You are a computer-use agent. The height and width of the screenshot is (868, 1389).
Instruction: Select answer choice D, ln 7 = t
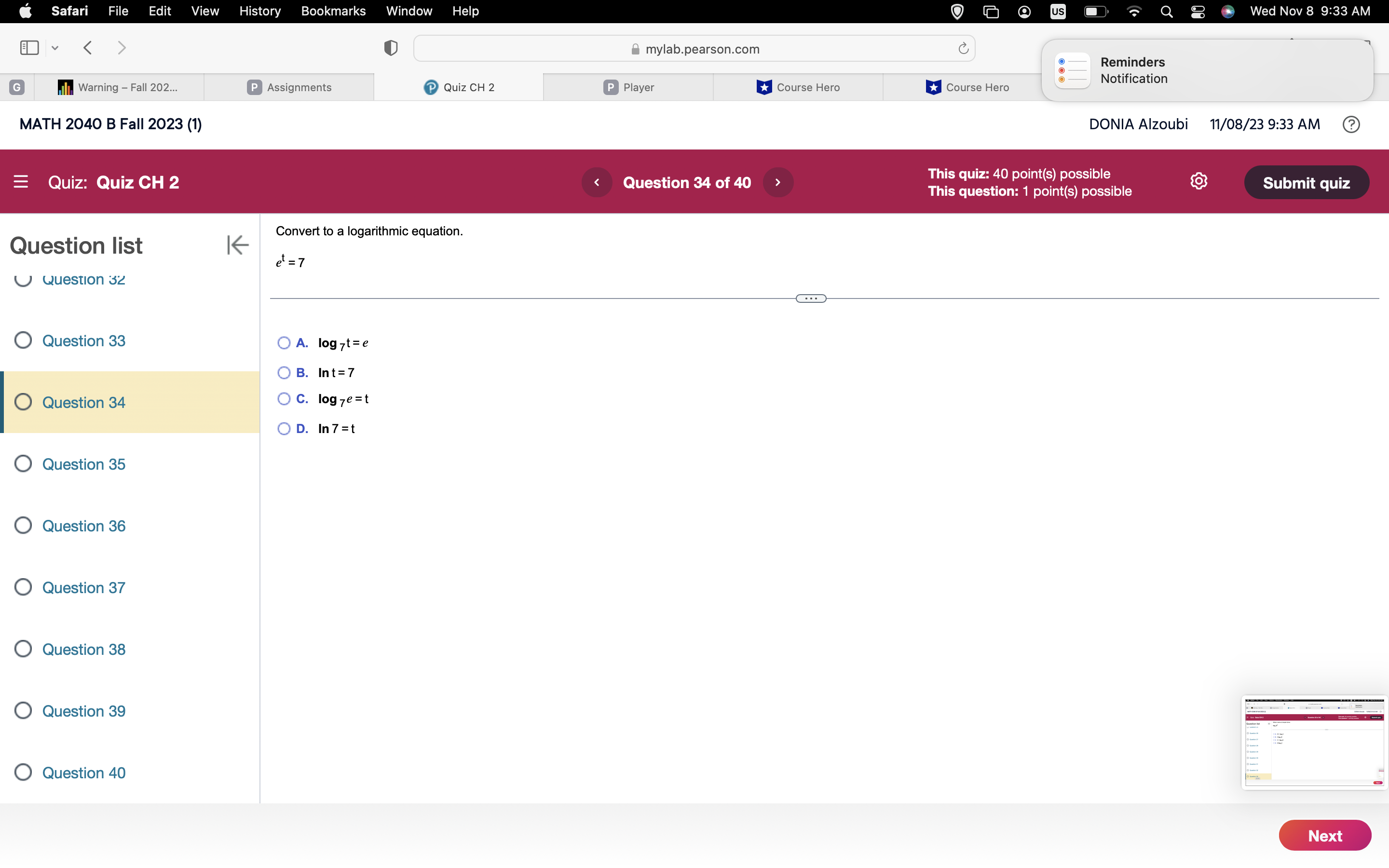click(x=284, y=428)
